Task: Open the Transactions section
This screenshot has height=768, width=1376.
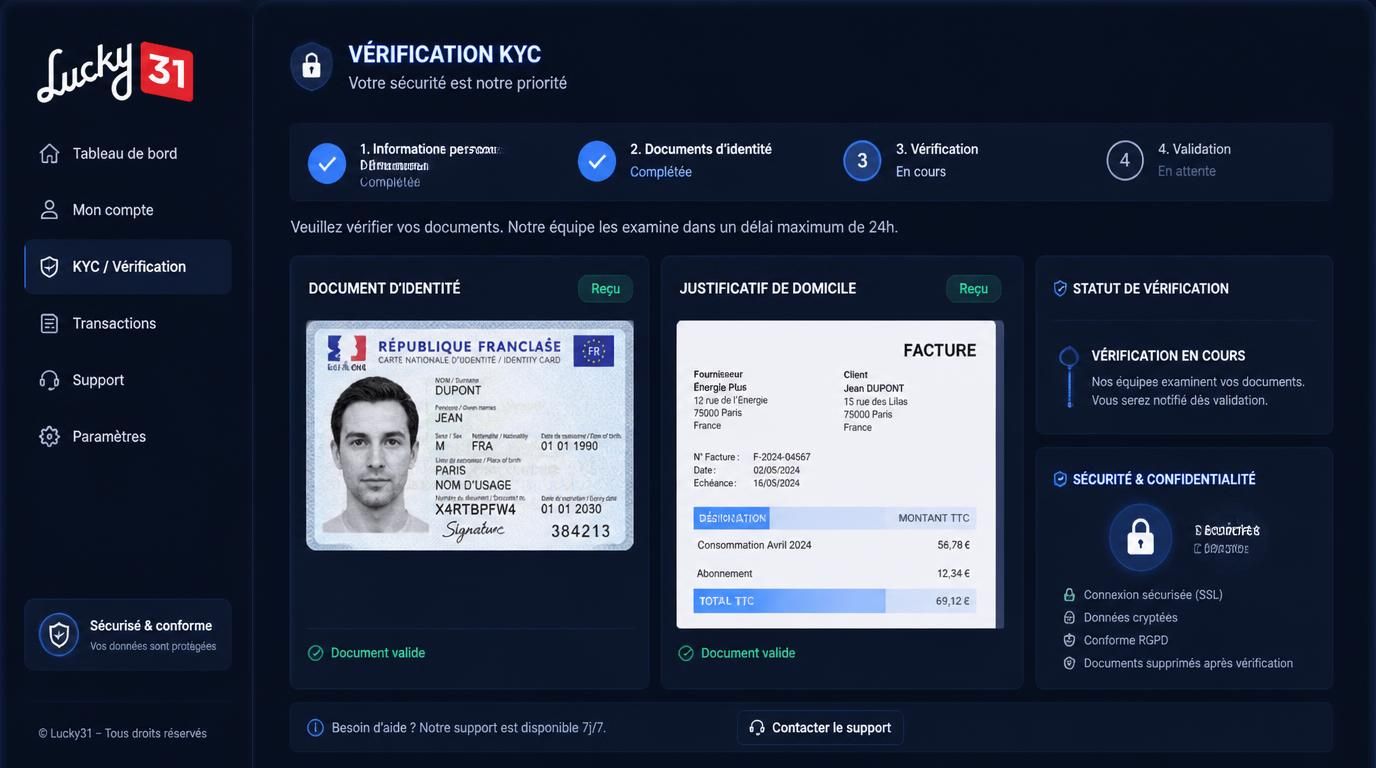Action: [x=128, y=323]
